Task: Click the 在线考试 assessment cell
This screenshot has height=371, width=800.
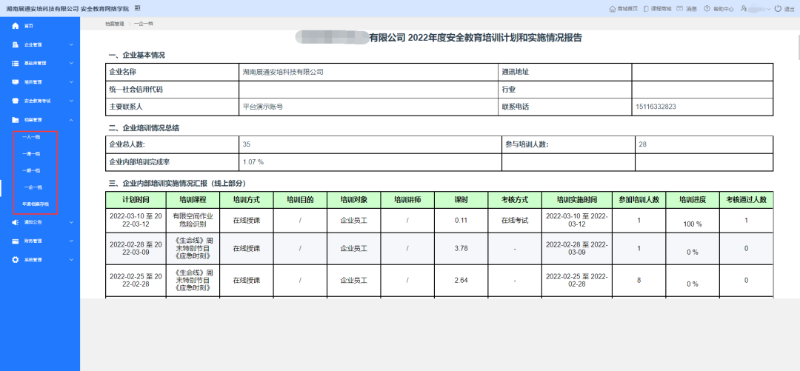Action: (515, 220)
